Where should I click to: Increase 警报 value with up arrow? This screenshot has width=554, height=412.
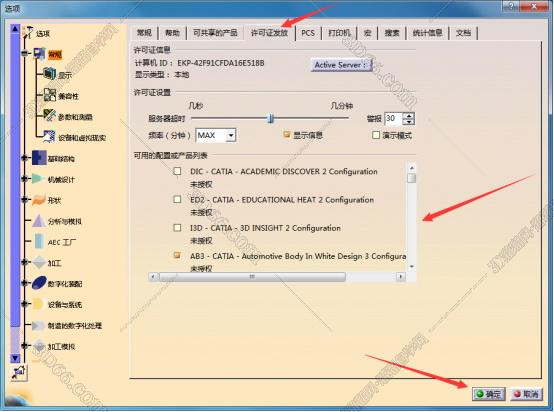pos(409,115)
